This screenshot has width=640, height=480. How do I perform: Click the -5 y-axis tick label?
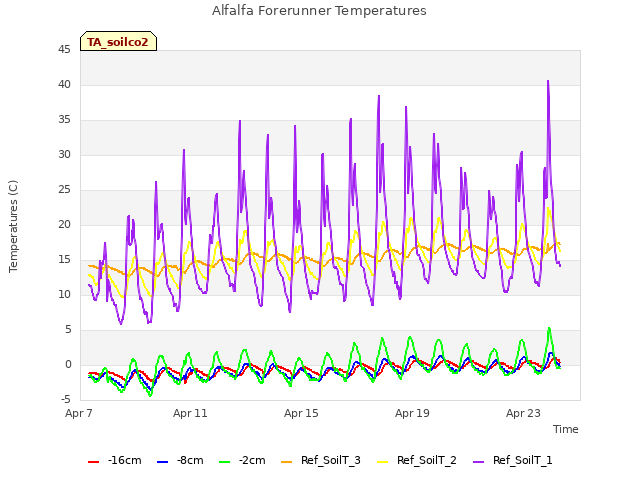point(66,399)
